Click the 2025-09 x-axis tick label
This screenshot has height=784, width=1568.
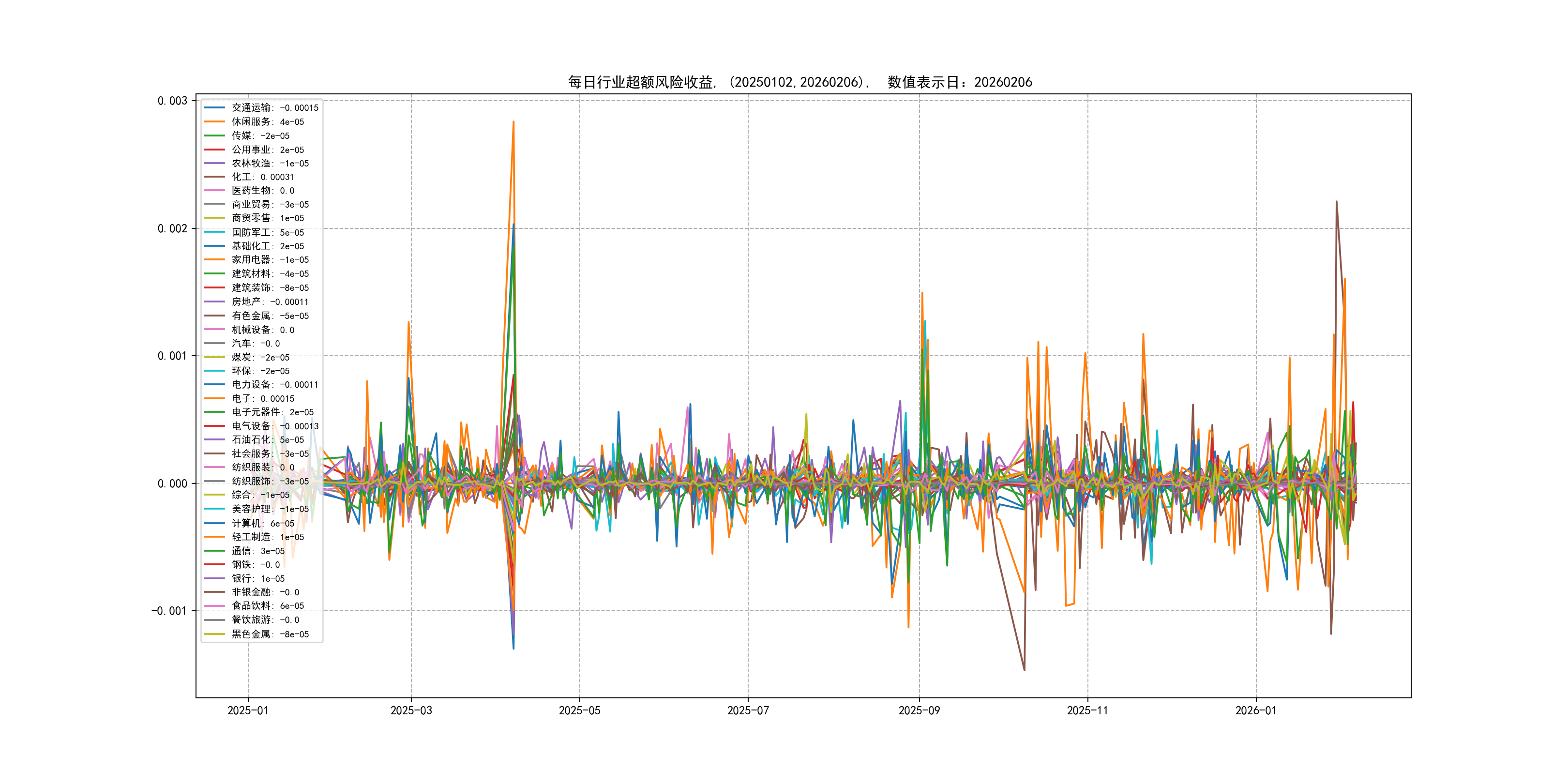click(x=919, y=710)
